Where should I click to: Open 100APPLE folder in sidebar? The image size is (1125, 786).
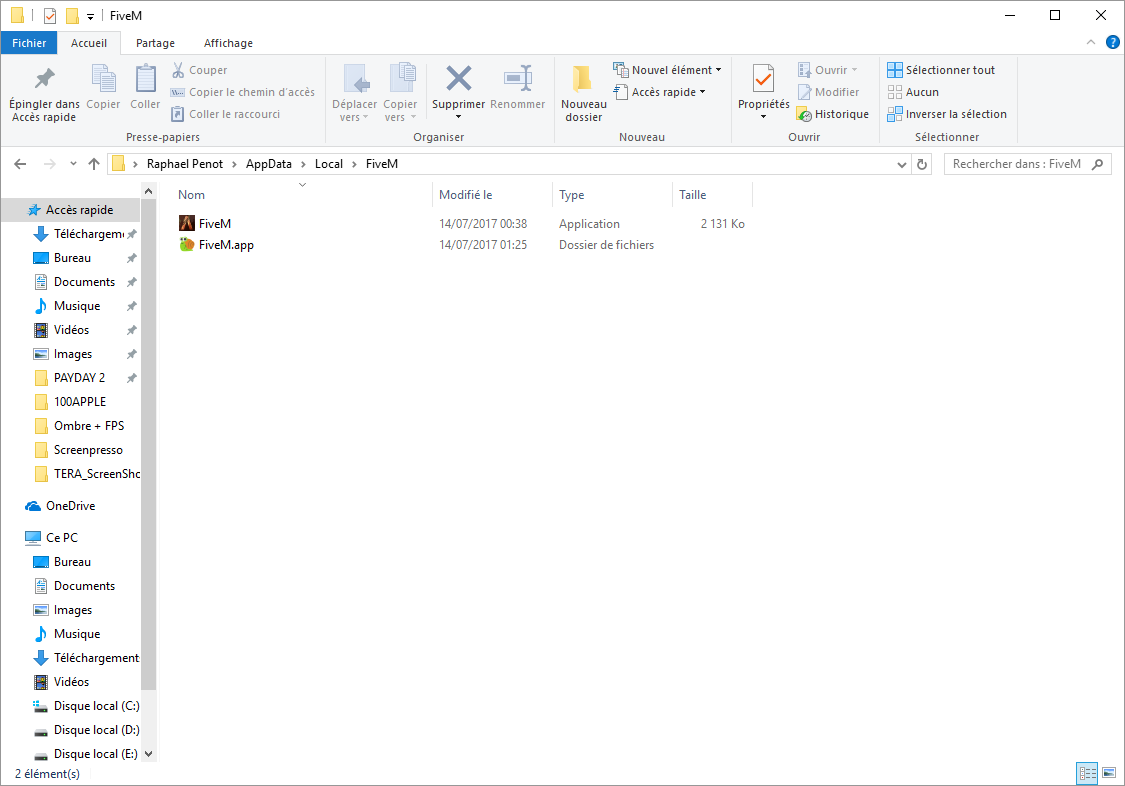coord(80,402)
